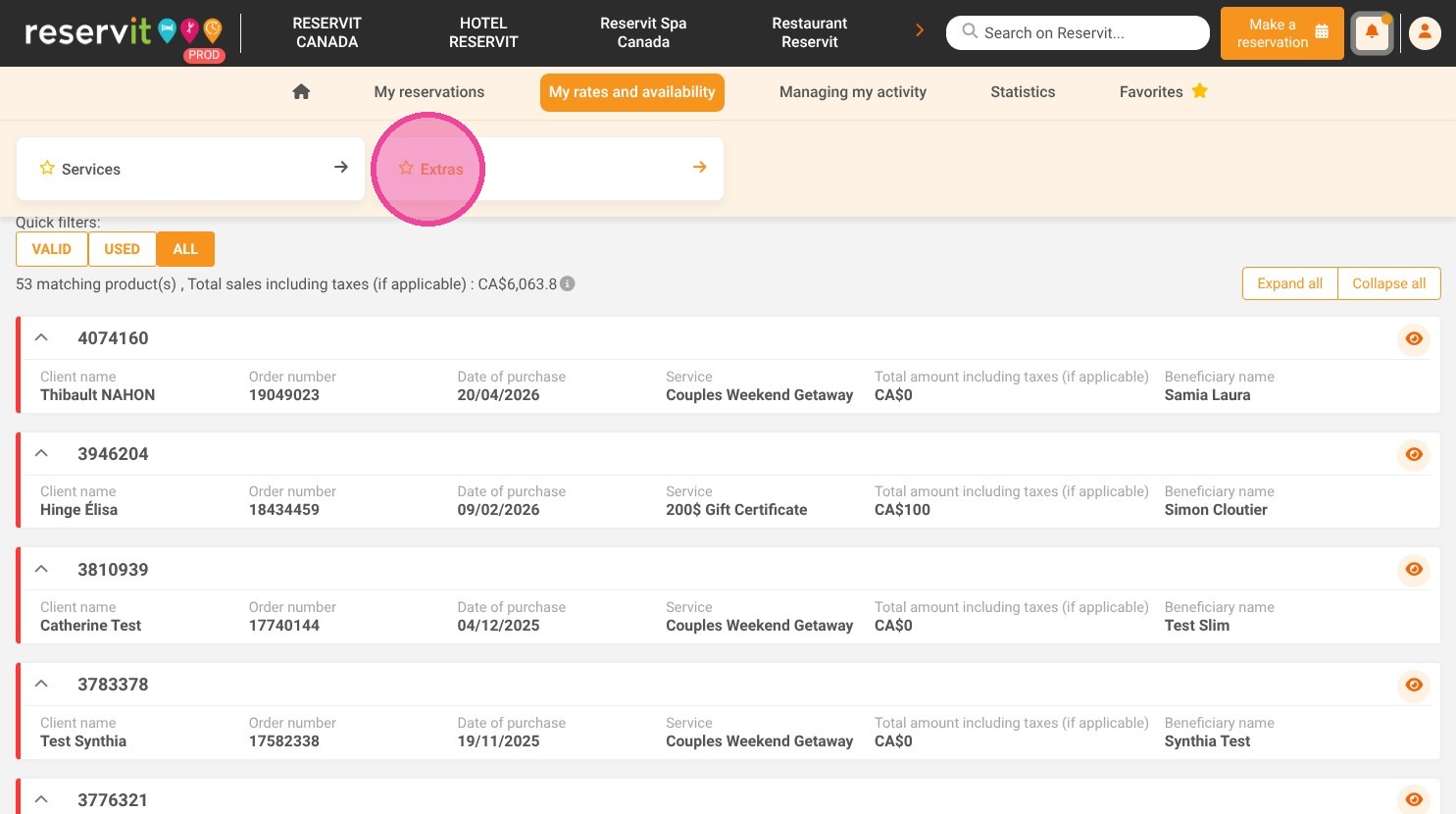
Task: Click beneficiary Simon Cloutier
Action: [1216, 510]
